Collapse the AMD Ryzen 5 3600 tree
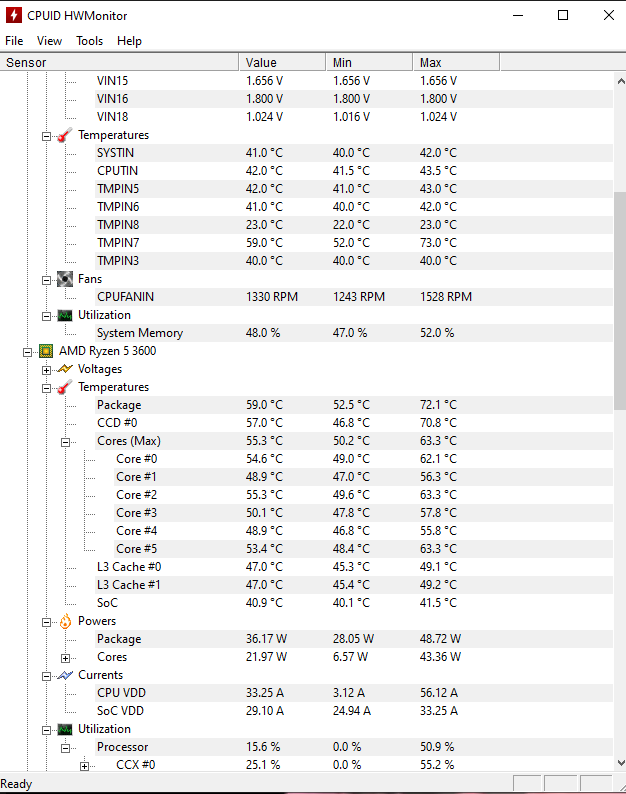Image resolution: width=626 pixels, height=794 pixels. pos(27,352)
